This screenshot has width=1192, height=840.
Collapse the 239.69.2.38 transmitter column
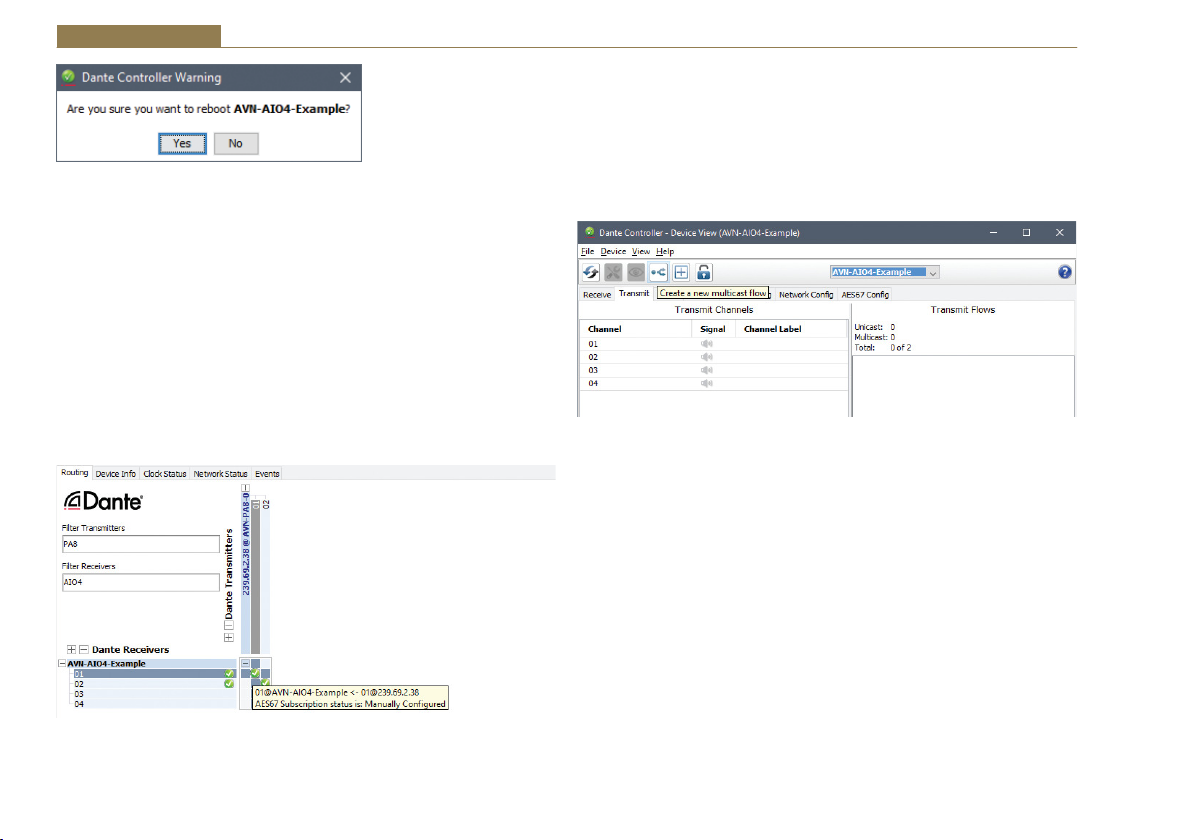[246, 488]
